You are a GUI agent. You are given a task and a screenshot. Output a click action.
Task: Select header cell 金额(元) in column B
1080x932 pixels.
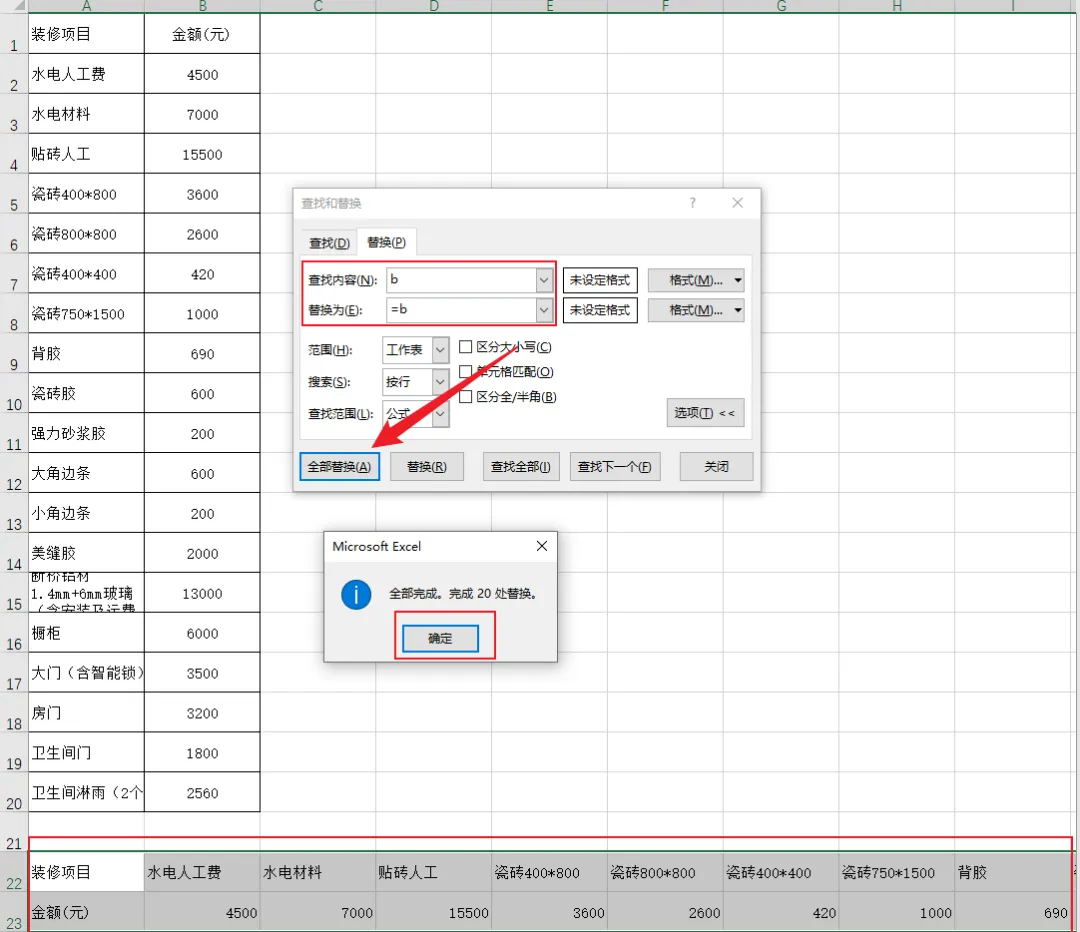[x=202, y=34]
